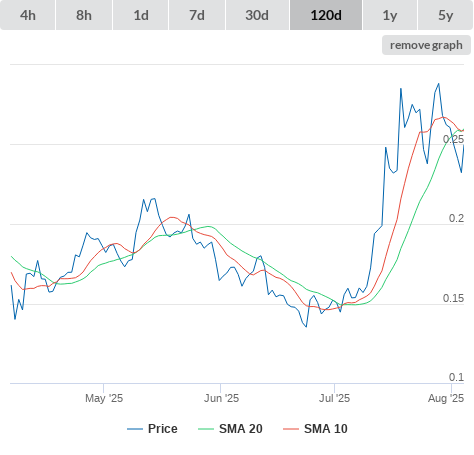The height and width of the screenshot is (455, 474).
Task: Select the 7d range tab
Action: [x=197, y=15]
